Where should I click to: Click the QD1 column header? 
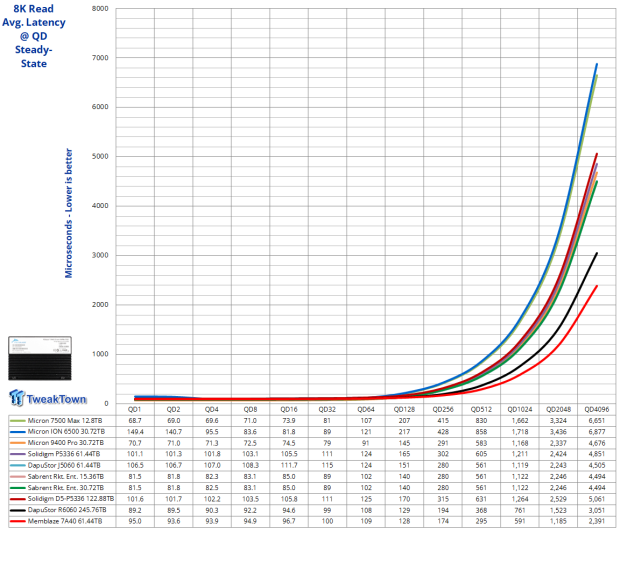[134, 409]
